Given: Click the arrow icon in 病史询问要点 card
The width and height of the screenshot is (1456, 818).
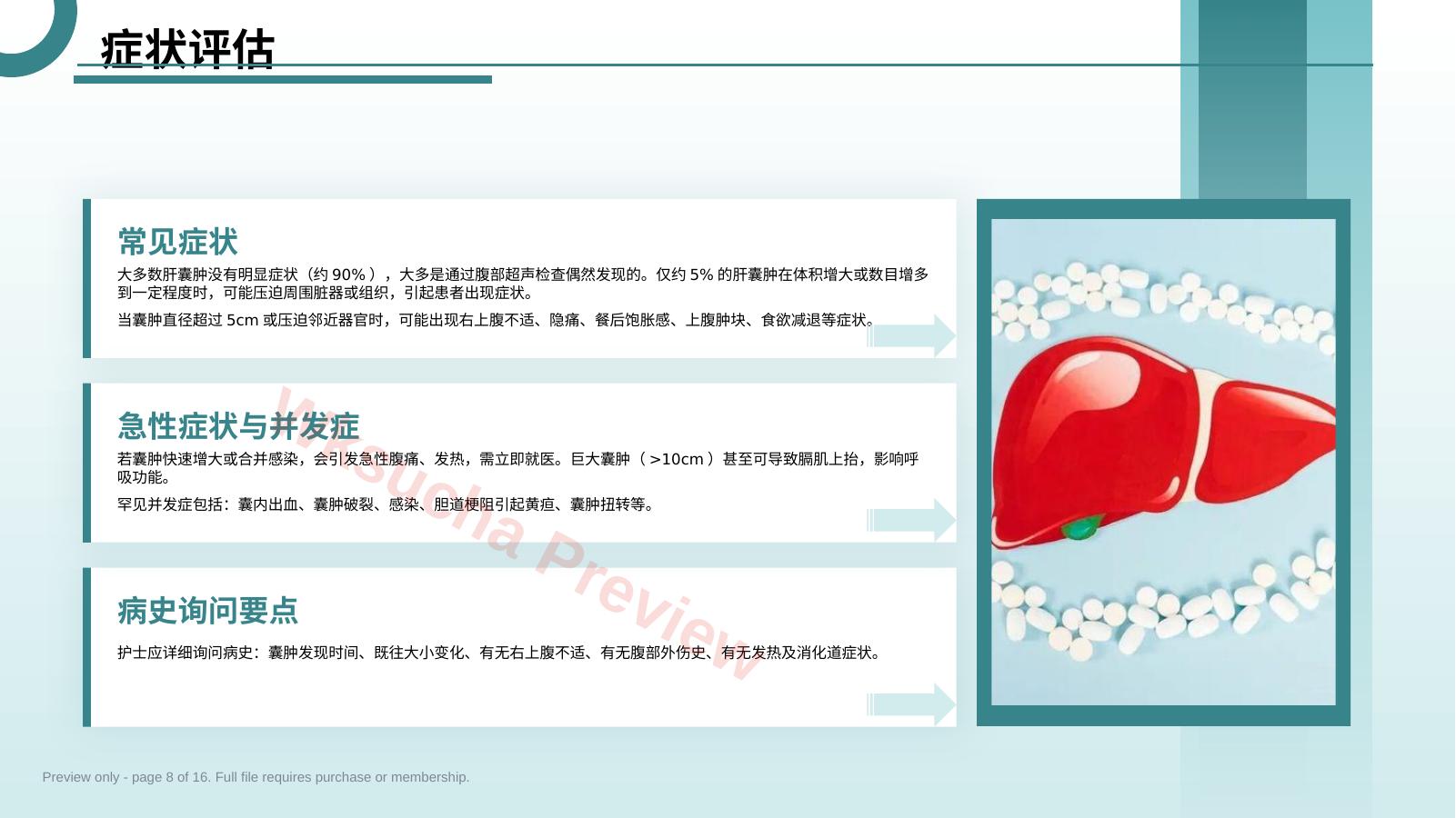Looking at the screenshot, I should point(910,704).
